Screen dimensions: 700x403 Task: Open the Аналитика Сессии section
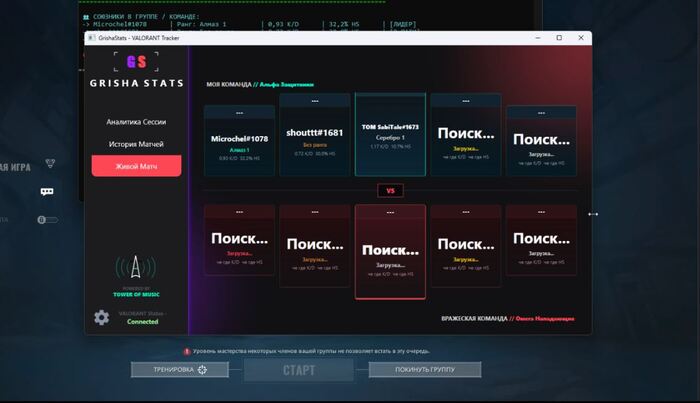click(x=136, y=122)
